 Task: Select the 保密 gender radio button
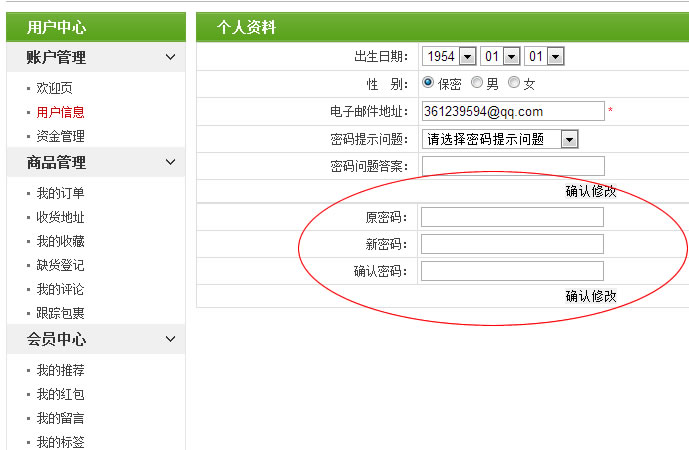tap(428, 83)
